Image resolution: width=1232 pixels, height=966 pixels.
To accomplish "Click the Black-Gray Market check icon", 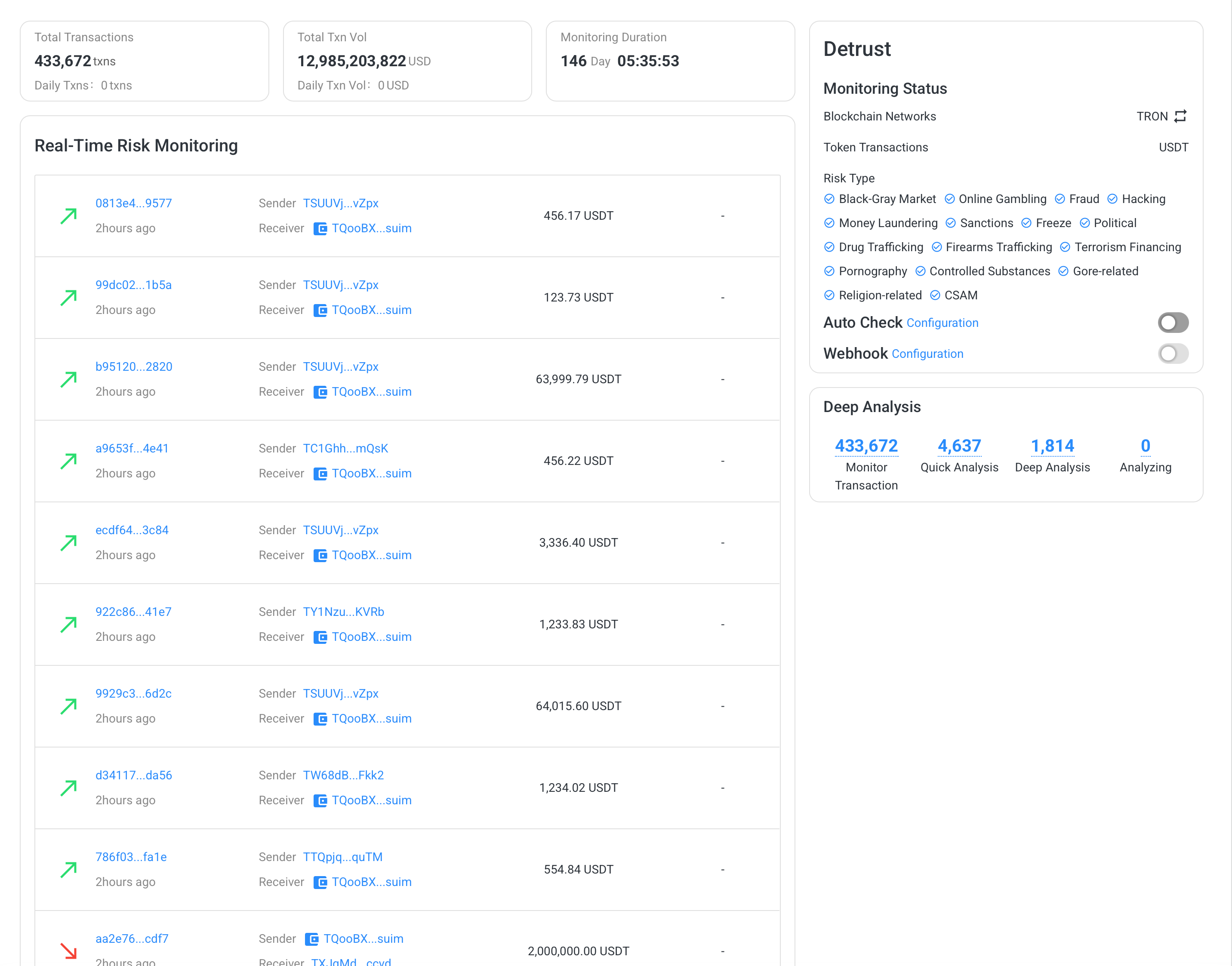I will (829, 199).
